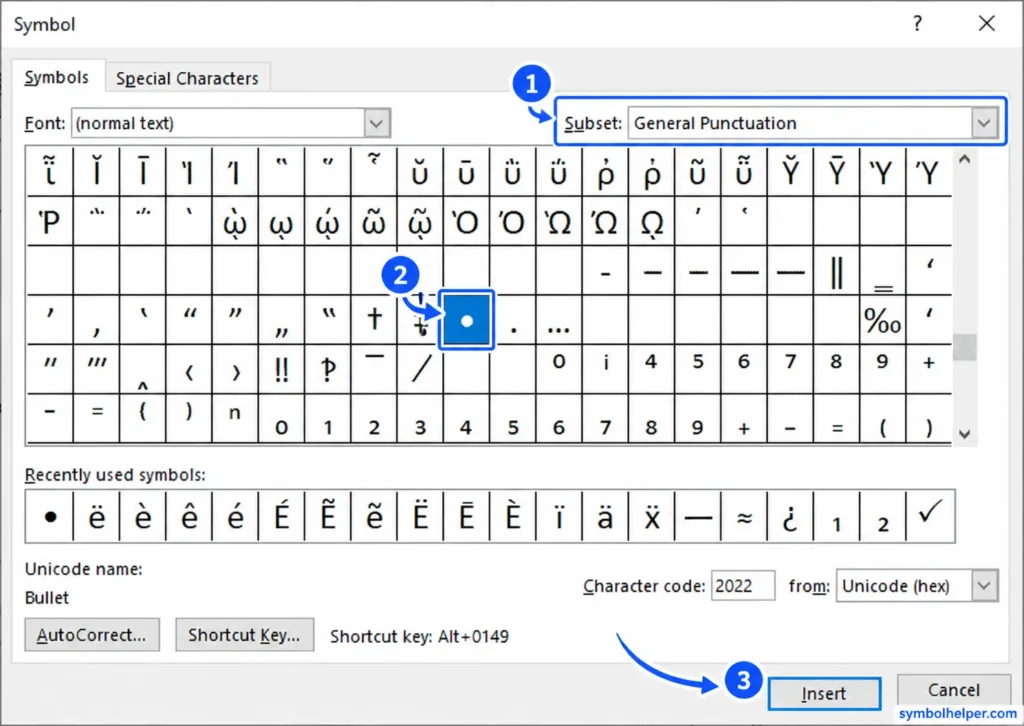Screen dimensions: 1024x726
Task: Select the highlighted bullet symbol in the grid
Action: (x=466, y=320)
